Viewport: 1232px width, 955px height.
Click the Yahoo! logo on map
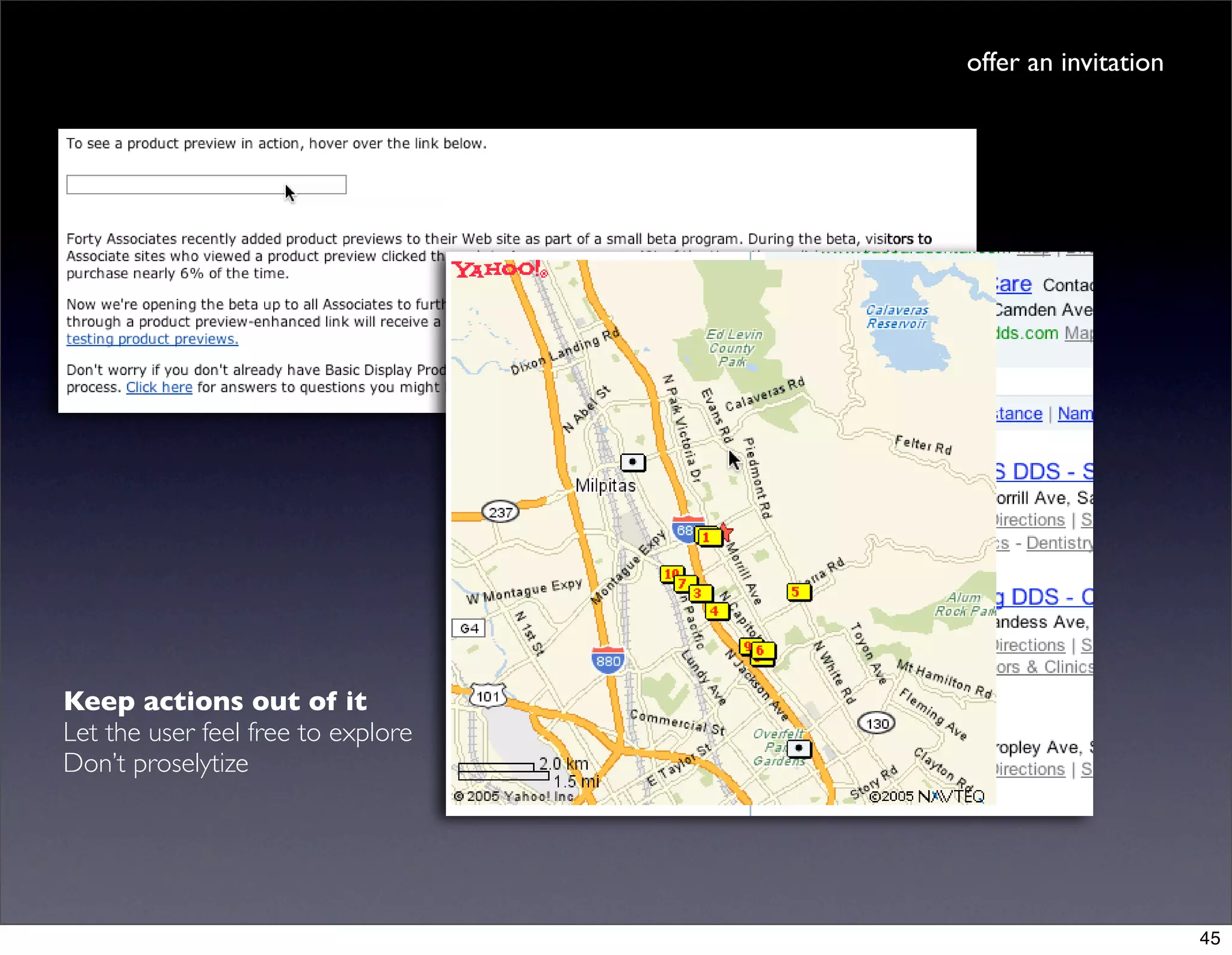pyautogui.click(x=499, y=269)
